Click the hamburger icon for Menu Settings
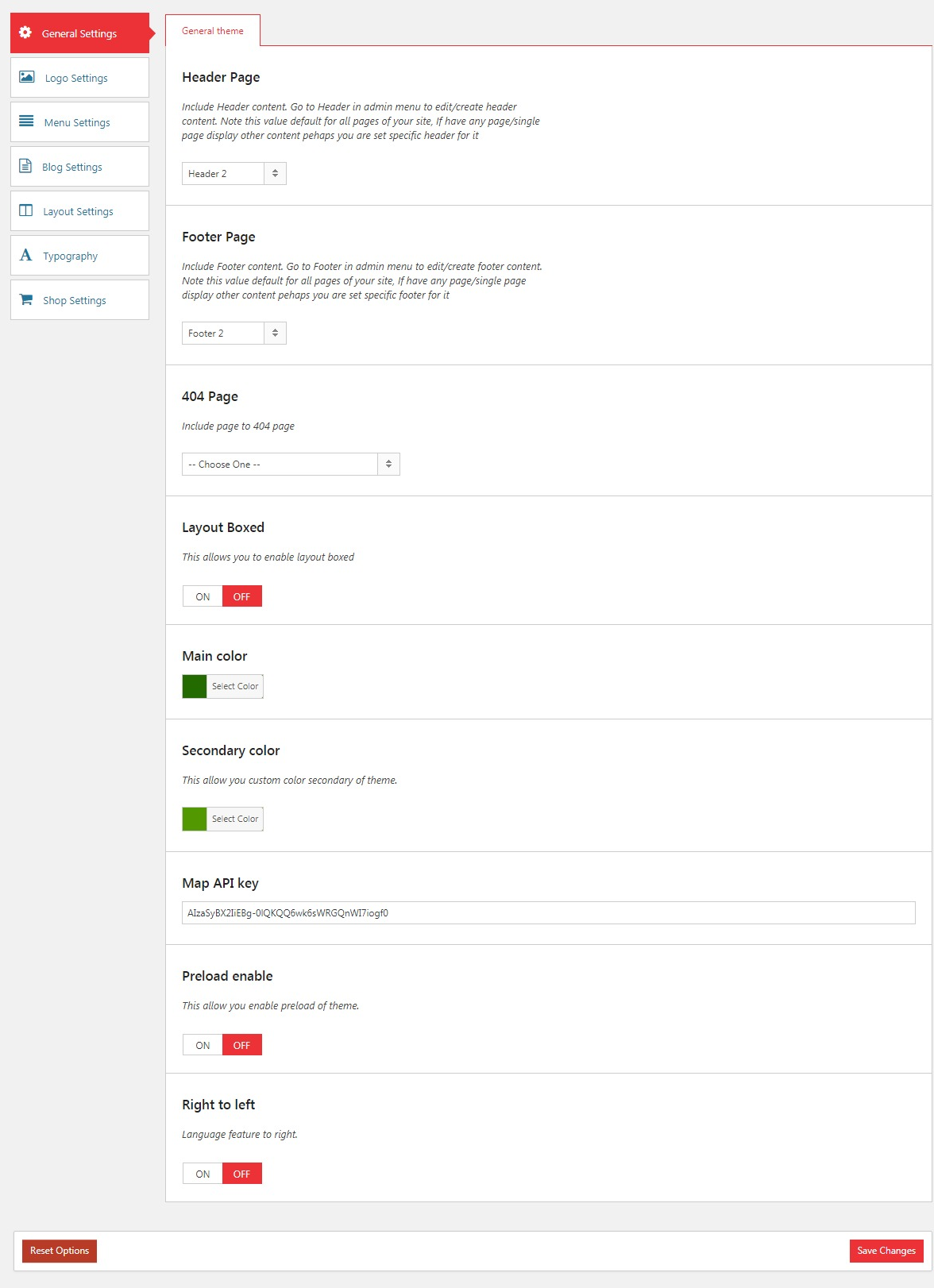Viewport: 934px width, 1288px height. (26, 121)
